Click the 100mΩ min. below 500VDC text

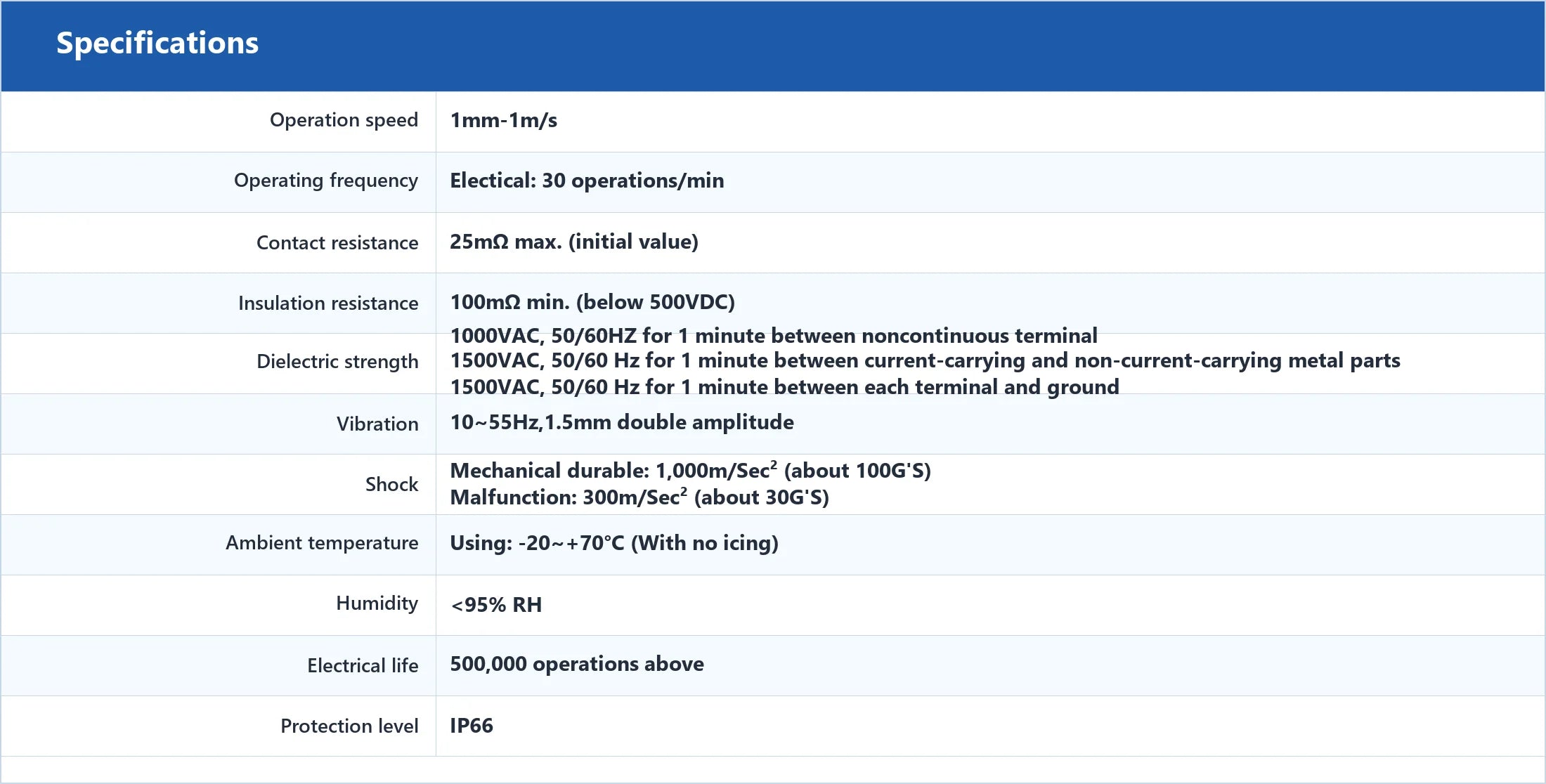[592, 302]
